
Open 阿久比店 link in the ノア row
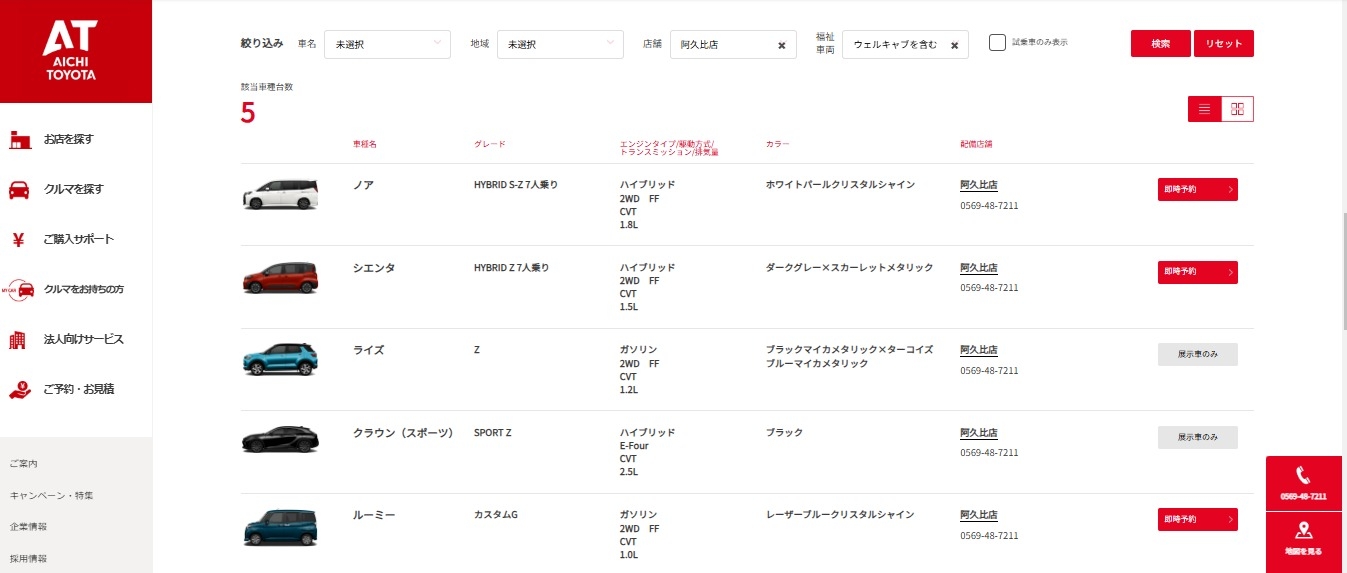pyautogui.click(x=978, y=185)
